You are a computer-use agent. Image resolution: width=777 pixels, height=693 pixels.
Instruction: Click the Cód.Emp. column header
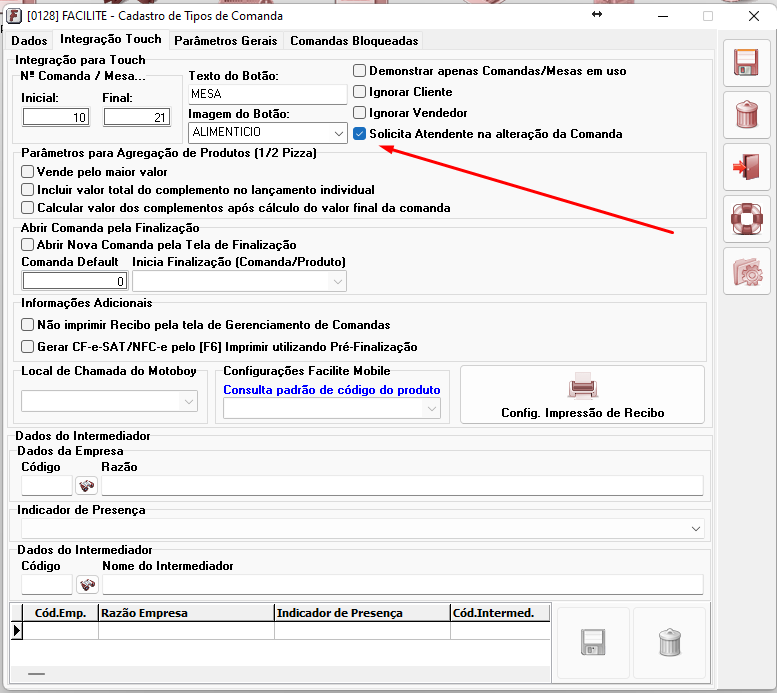click(60, 613)
